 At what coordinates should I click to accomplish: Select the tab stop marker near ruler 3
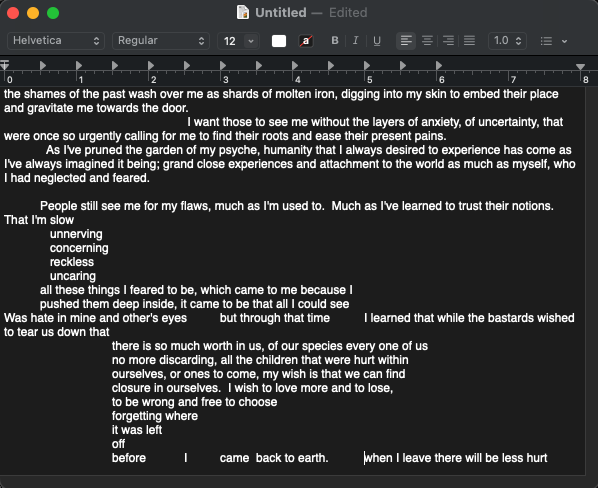(223, 66)
